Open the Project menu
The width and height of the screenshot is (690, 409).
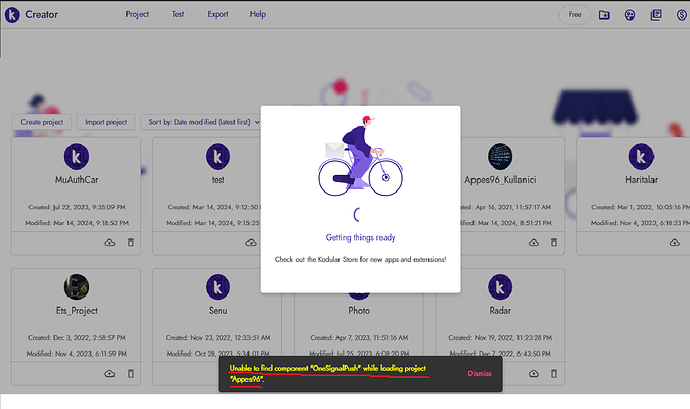[137, 14]
